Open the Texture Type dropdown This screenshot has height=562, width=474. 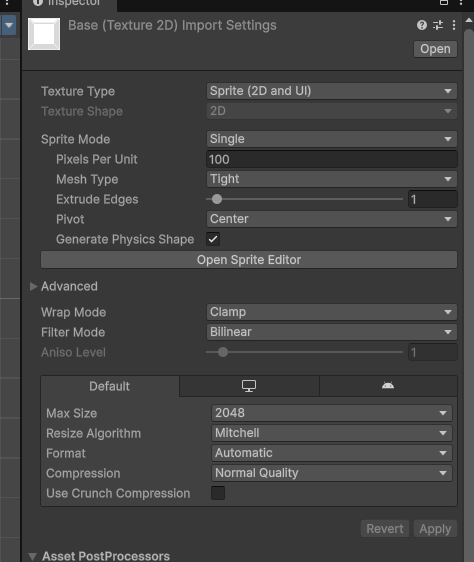(x=332, y=91)
